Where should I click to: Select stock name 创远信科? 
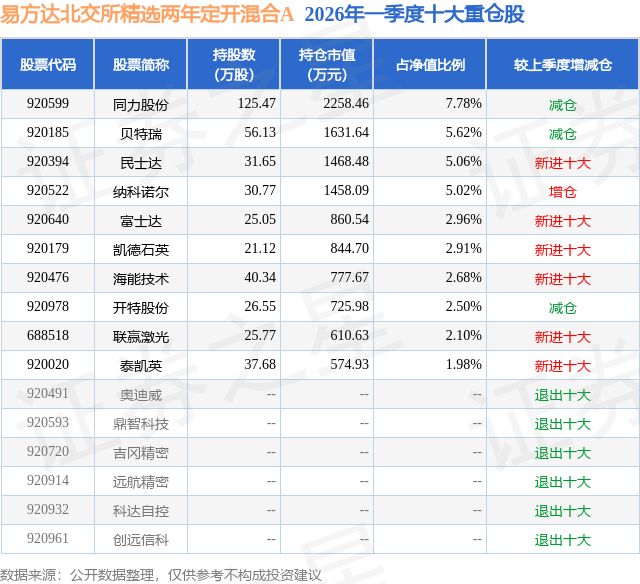tap(141, 540)
